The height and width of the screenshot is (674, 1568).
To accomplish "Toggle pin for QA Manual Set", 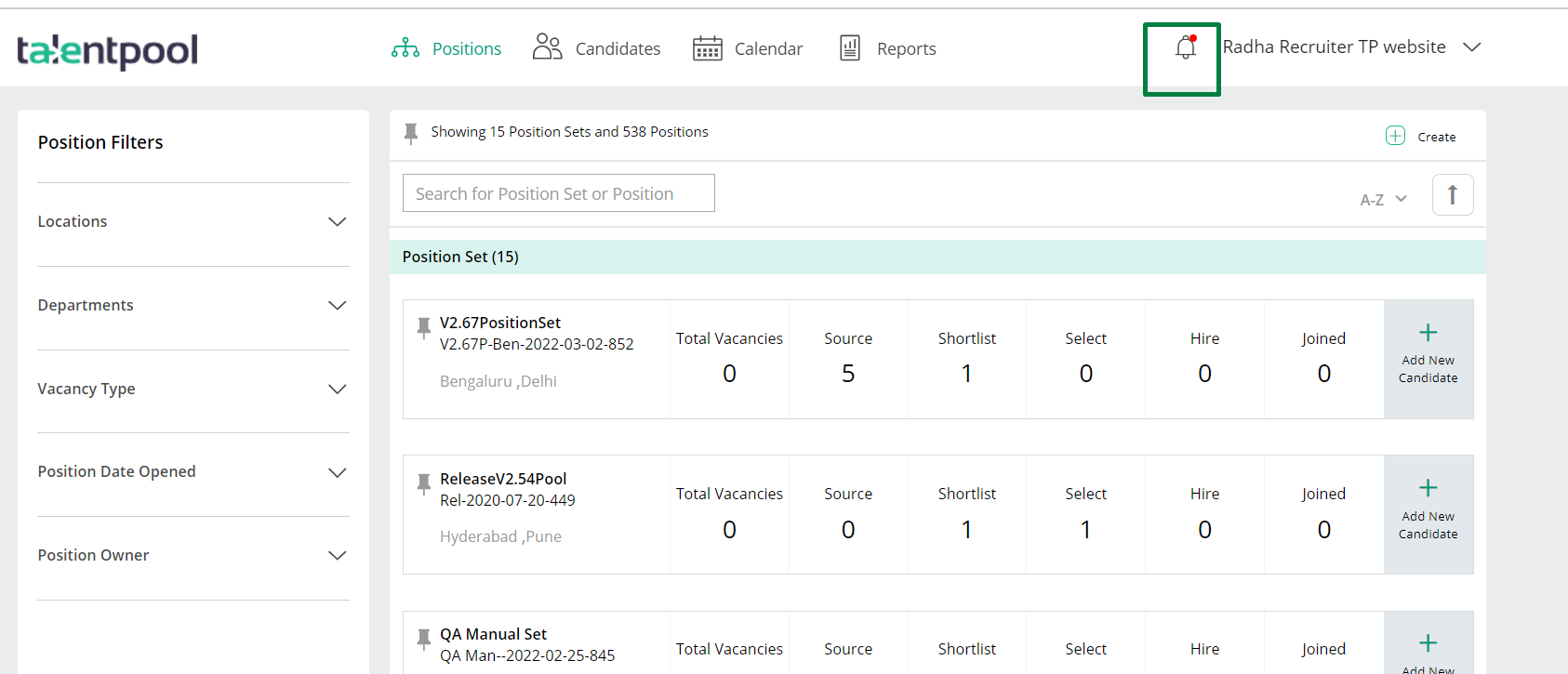I will pyautogui.click(x=423, y=638).
